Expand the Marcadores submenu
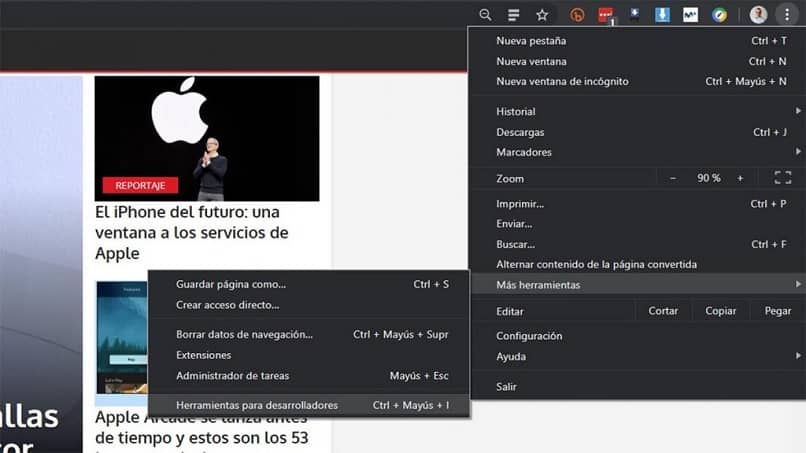The width and height of the screenshot is (806, 453). point(639,152)
